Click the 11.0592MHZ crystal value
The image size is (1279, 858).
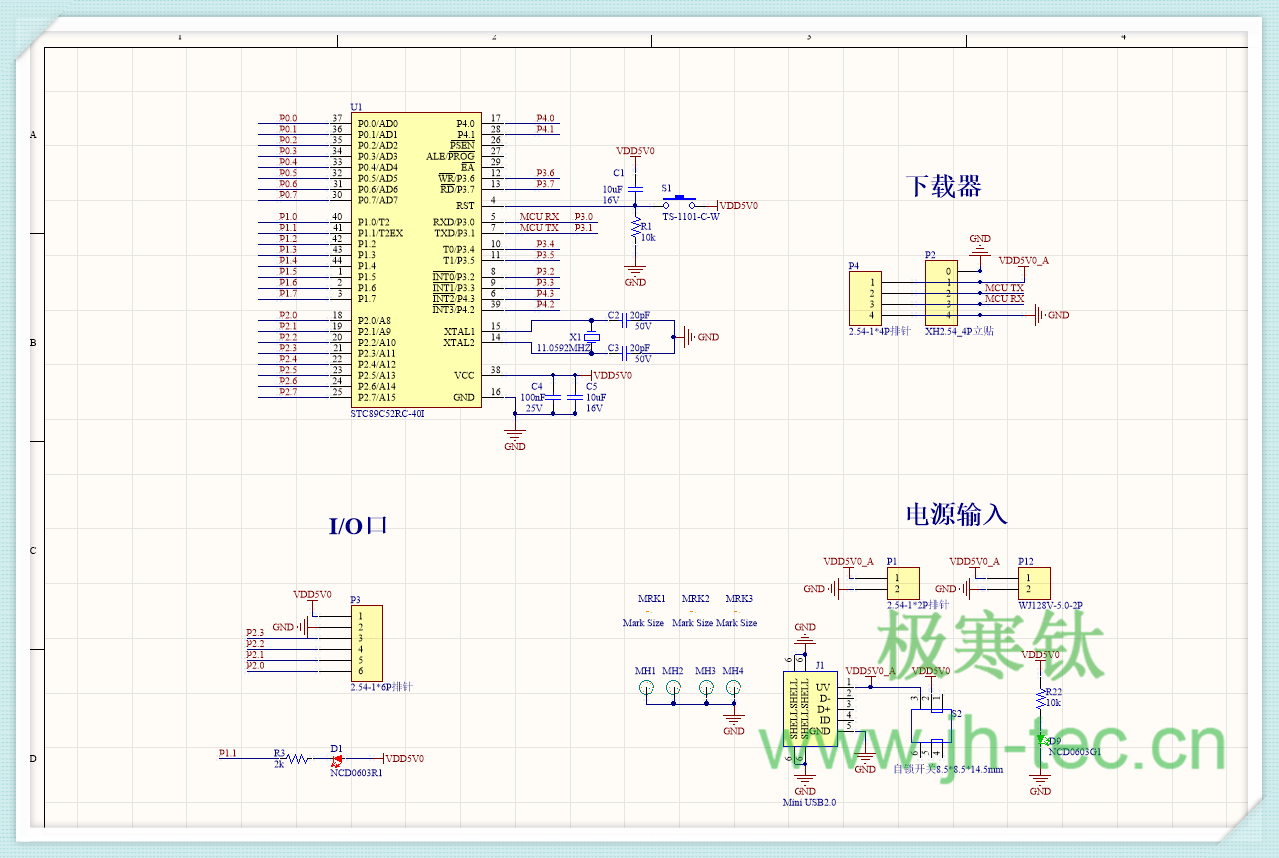point(564,348)
